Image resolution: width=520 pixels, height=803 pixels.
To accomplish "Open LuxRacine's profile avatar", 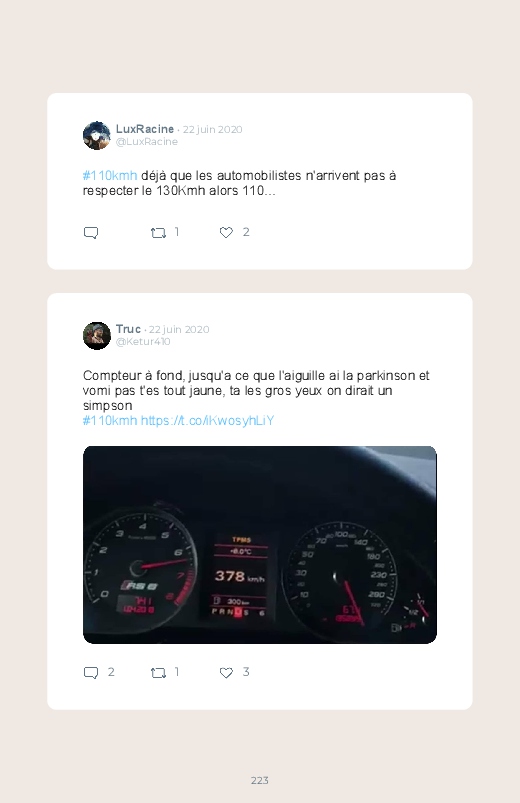I will click(x=97, y=136).
